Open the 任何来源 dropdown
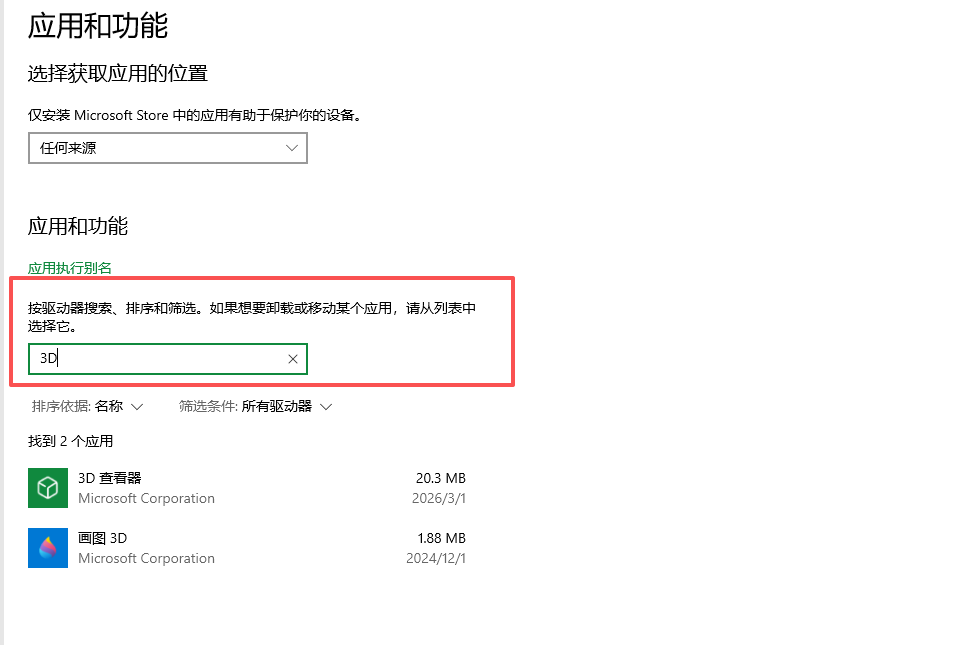 pos(167,148)
